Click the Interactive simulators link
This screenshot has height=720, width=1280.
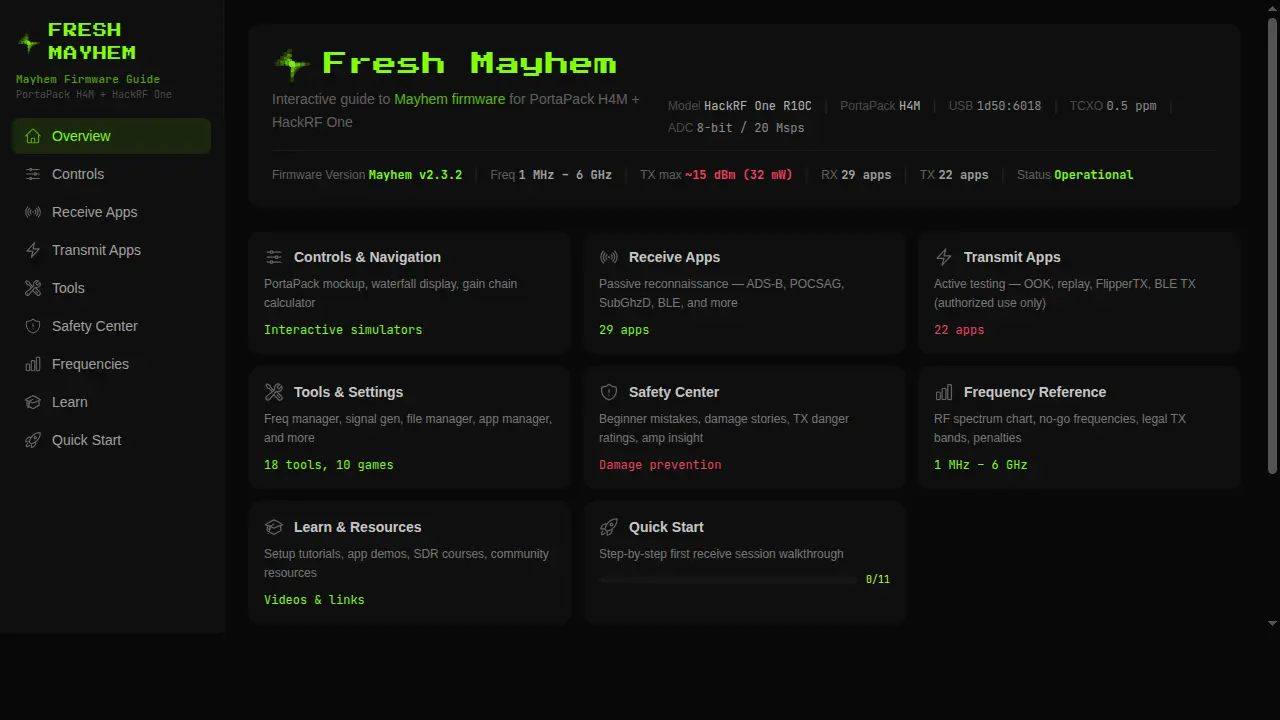(342, 329)
